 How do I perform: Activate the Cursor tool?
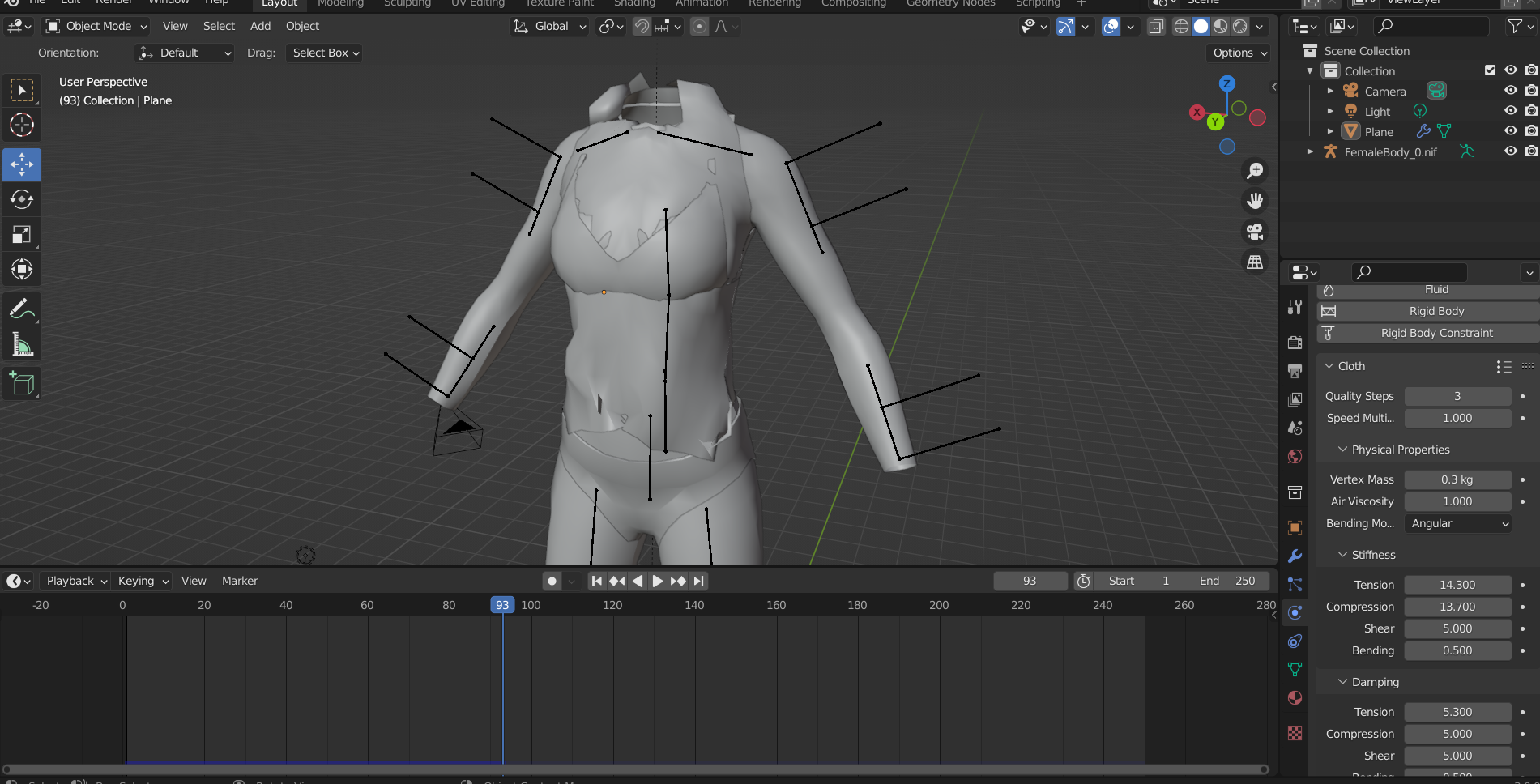pyautogui.click(x=22, y=126)
